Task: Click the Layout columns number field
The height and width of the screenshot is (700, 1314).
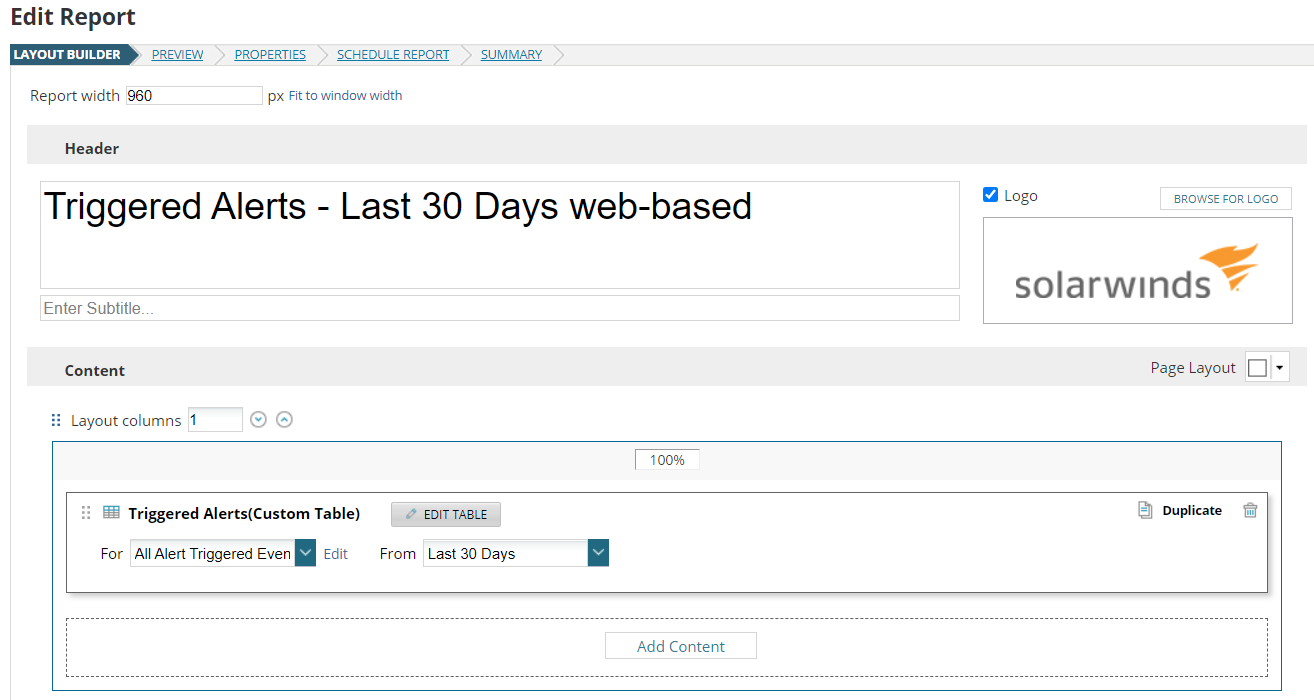Action: [215, 420]
